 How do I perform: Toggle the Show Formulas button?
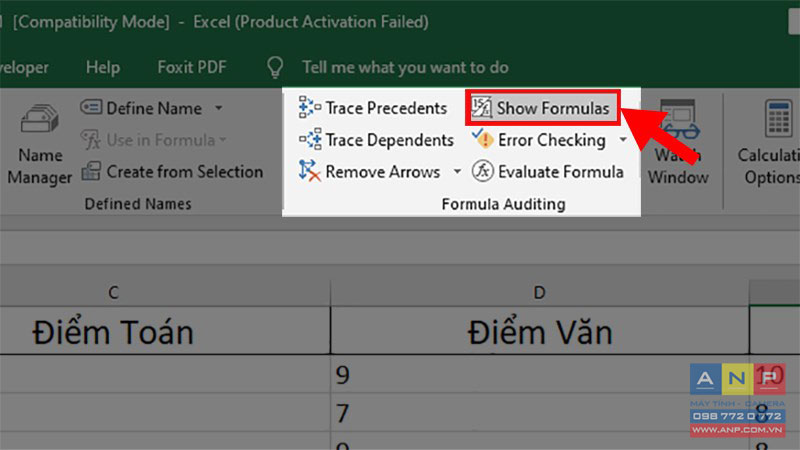click(x=542, y=108)
